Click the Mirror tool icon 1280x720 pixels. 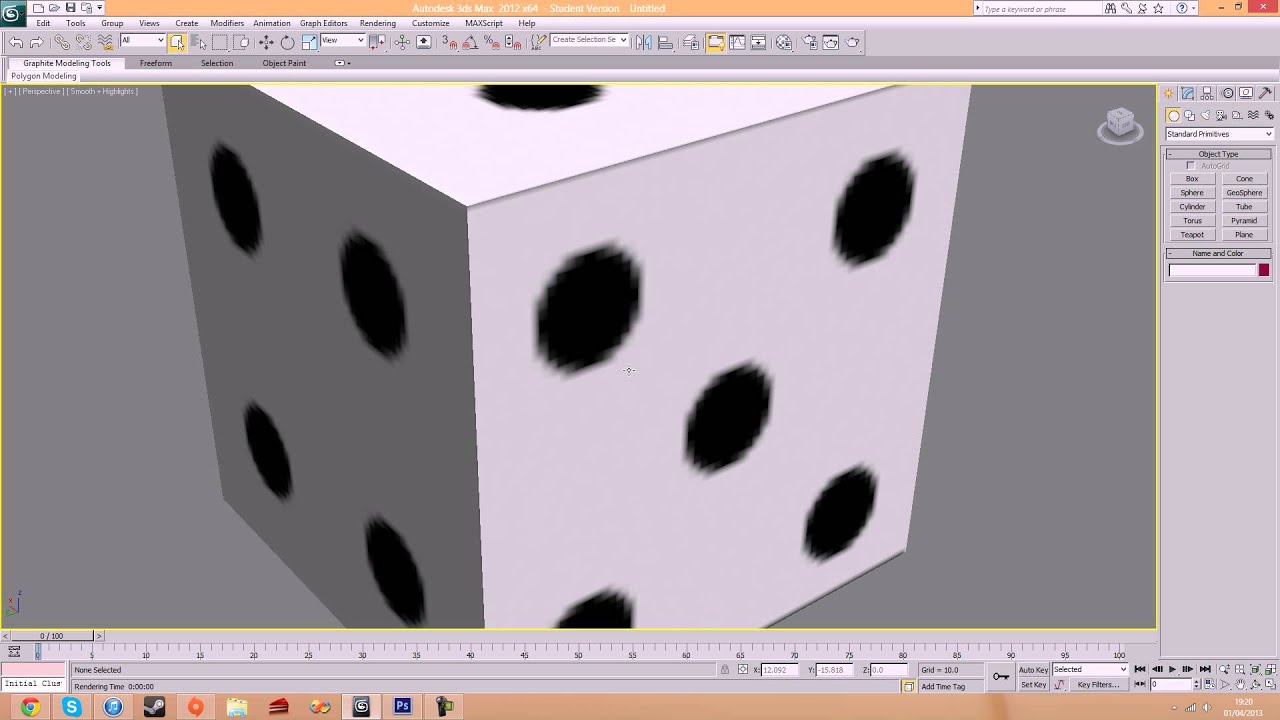click(644, 42)
